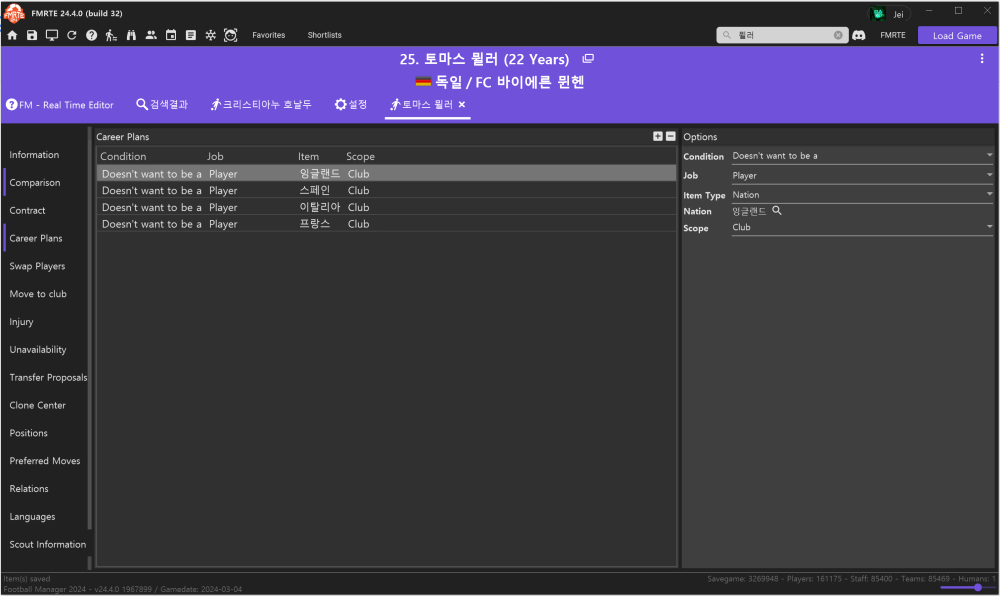Switch to FM - Real Time Editor tab
1000x596 pixels.
pos(60,105)
